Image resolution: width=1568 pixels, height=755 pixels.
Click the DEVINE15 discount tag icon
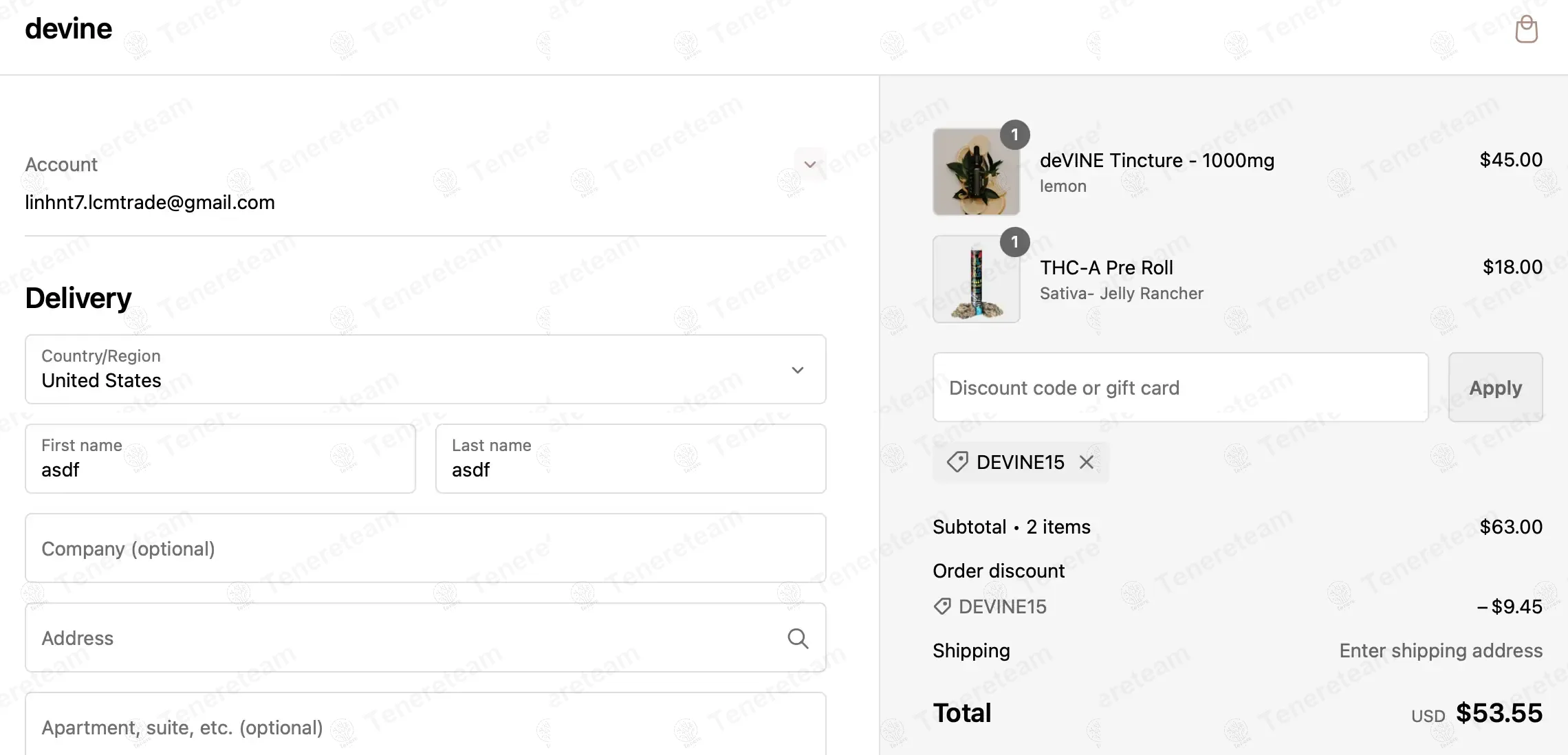pos(957,462)
